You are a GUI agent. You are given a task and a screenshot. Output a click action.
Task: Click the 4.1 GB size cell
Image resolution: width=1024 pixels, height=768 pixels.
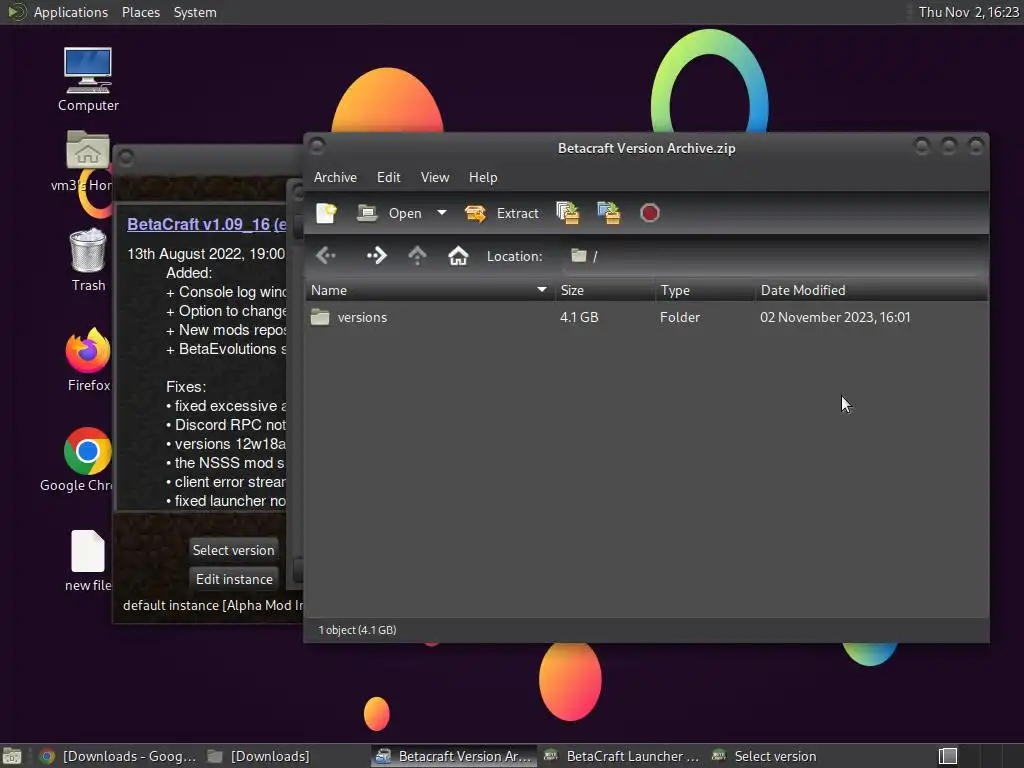point(579,317)
